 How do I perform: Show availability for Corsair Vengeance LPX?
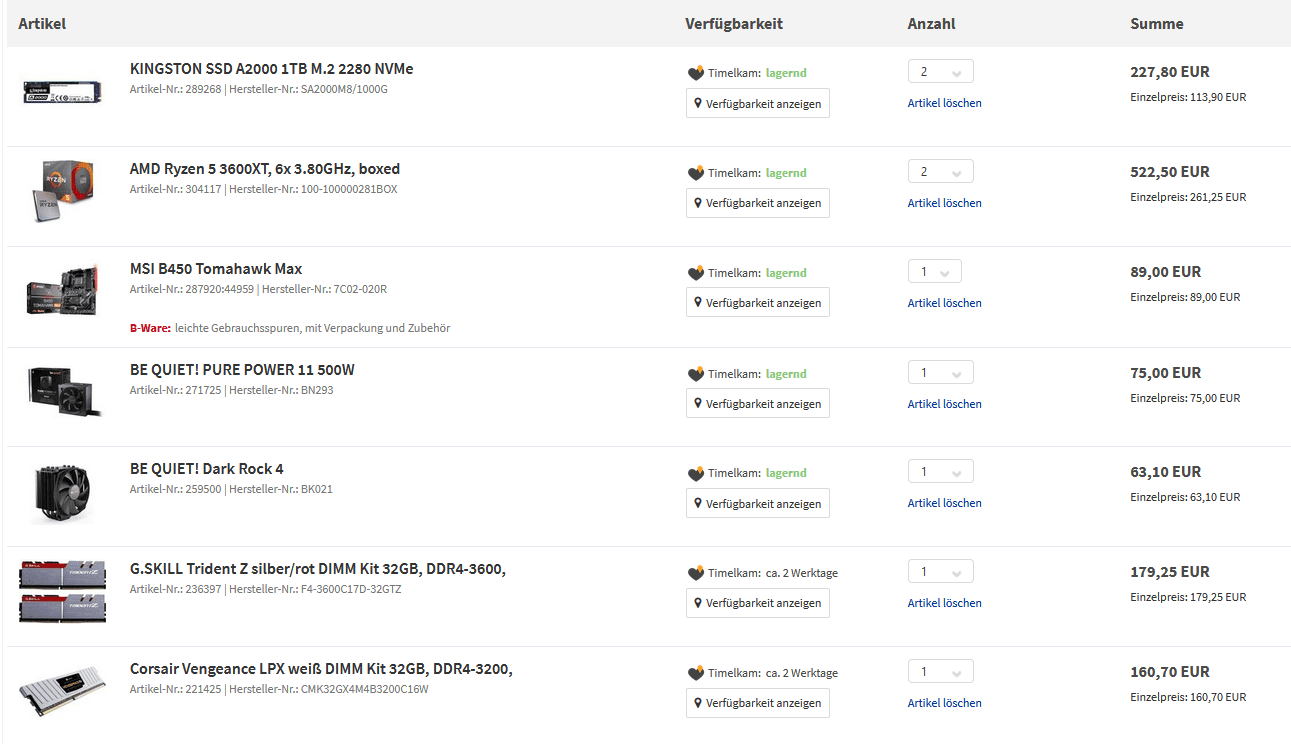[x=758, y=703]
